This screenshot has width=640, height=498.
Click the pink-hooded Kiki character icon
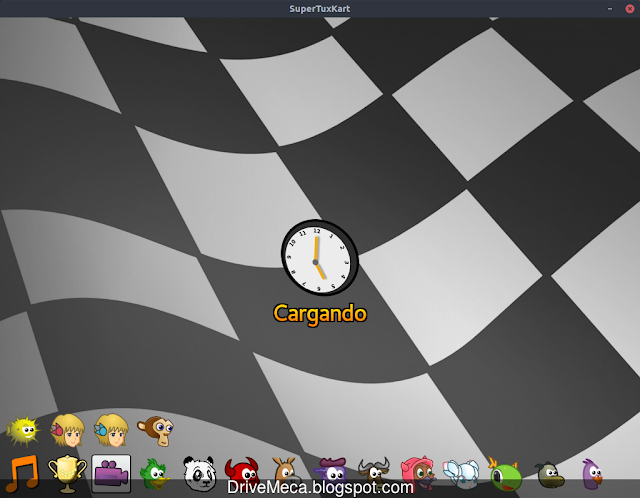418,474
